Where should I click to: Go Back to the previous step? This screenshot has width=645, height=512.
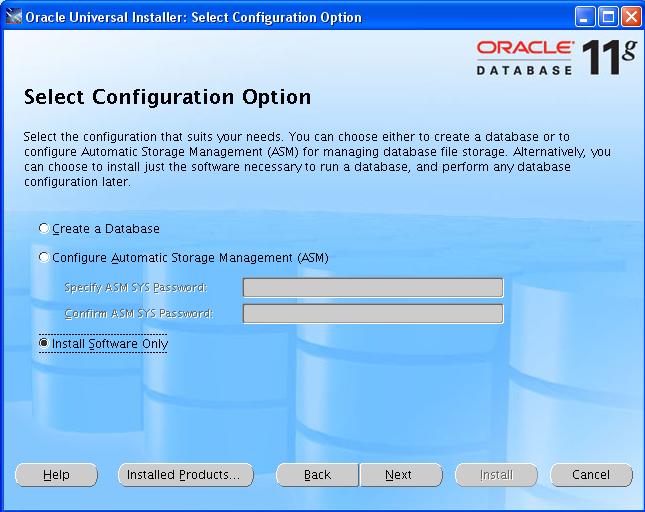(x=317, y=475)
